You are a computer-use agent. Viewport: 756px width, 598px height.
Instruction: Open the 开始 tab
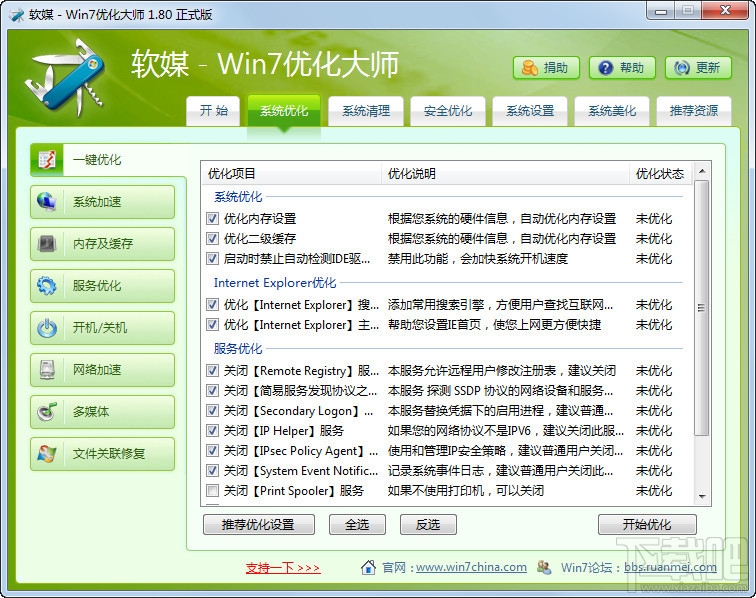pos(213,111)
